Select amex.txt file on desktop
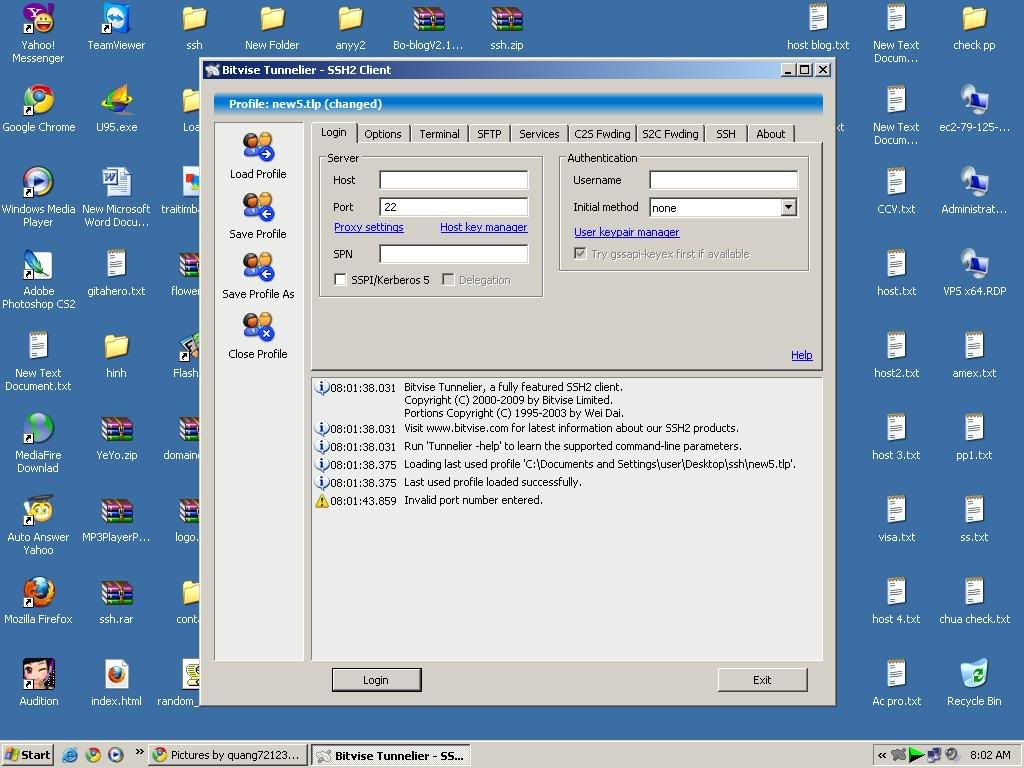 tap(974, 355)
